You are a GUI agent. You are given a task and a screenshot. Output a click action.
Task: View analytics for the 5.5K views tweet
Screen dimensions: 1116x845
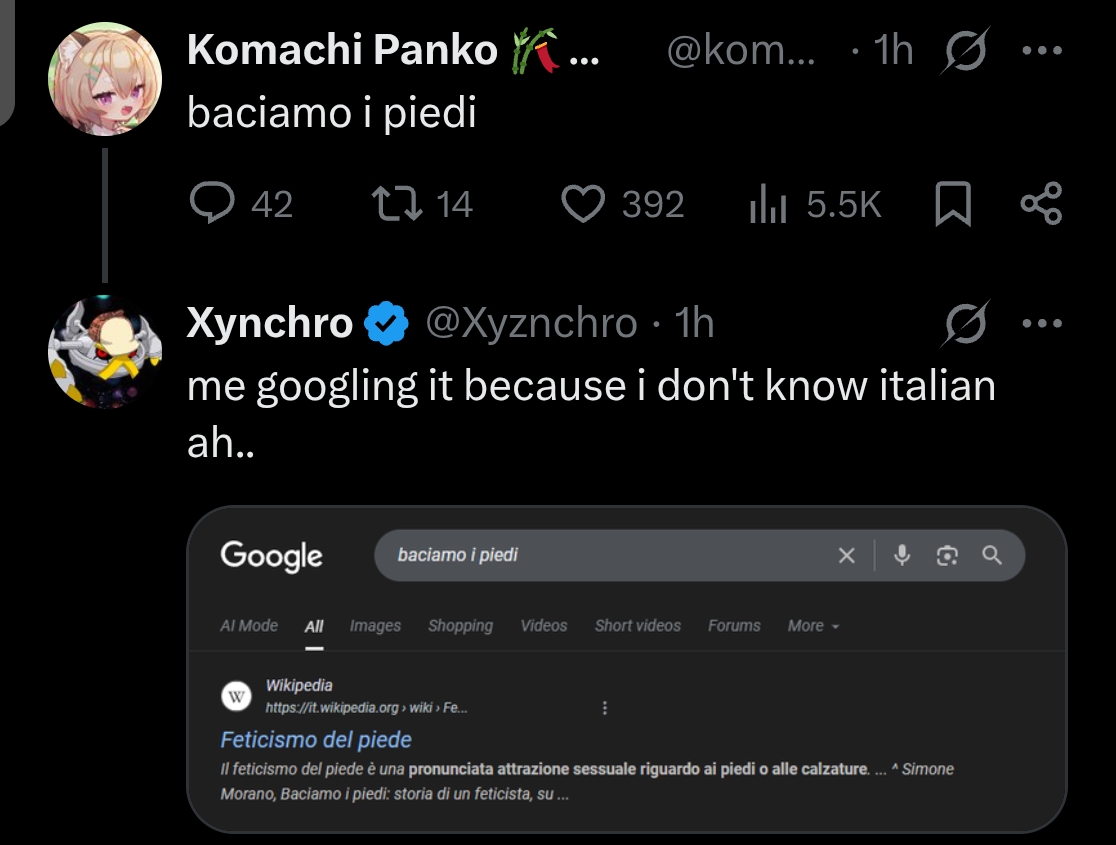769,204
